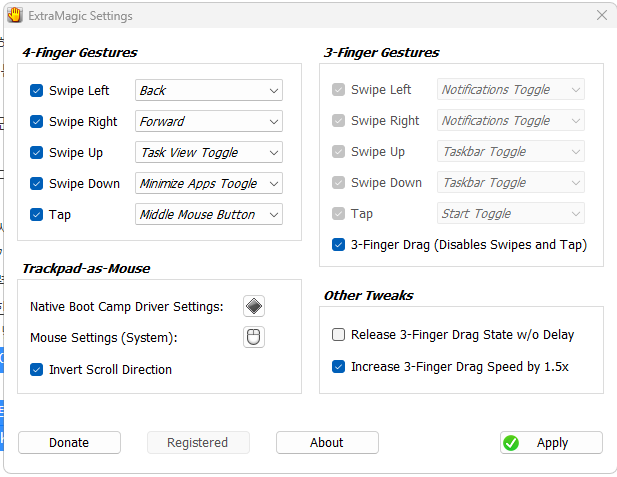The width and height of the screenshot is (617, 477).
Task: Open the Forward action dropdown
Action: pos(209,121)
